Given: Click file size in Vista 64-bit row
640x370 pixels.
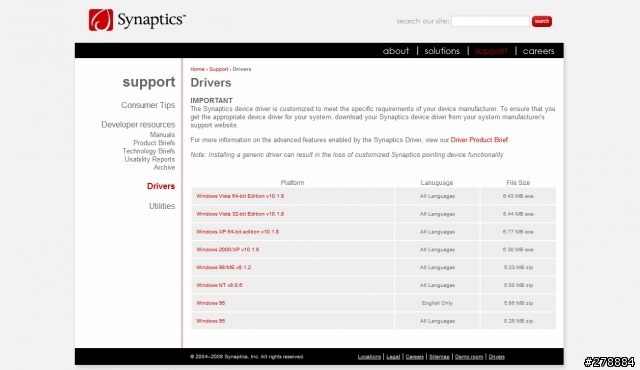Looking at the screenshot, I should pyautogui.click(x=518, y=196).
